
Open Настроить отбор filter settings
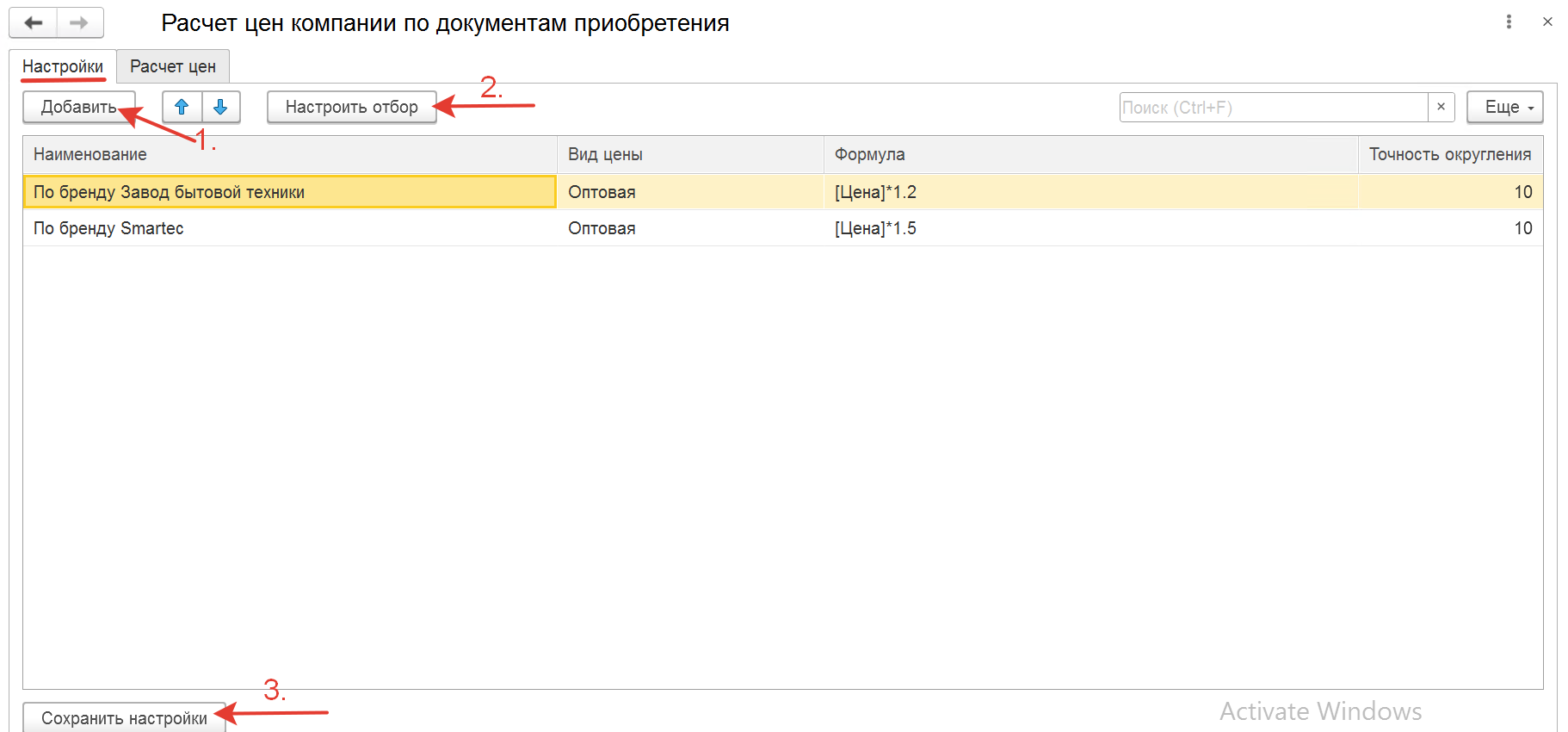(352, 107)
